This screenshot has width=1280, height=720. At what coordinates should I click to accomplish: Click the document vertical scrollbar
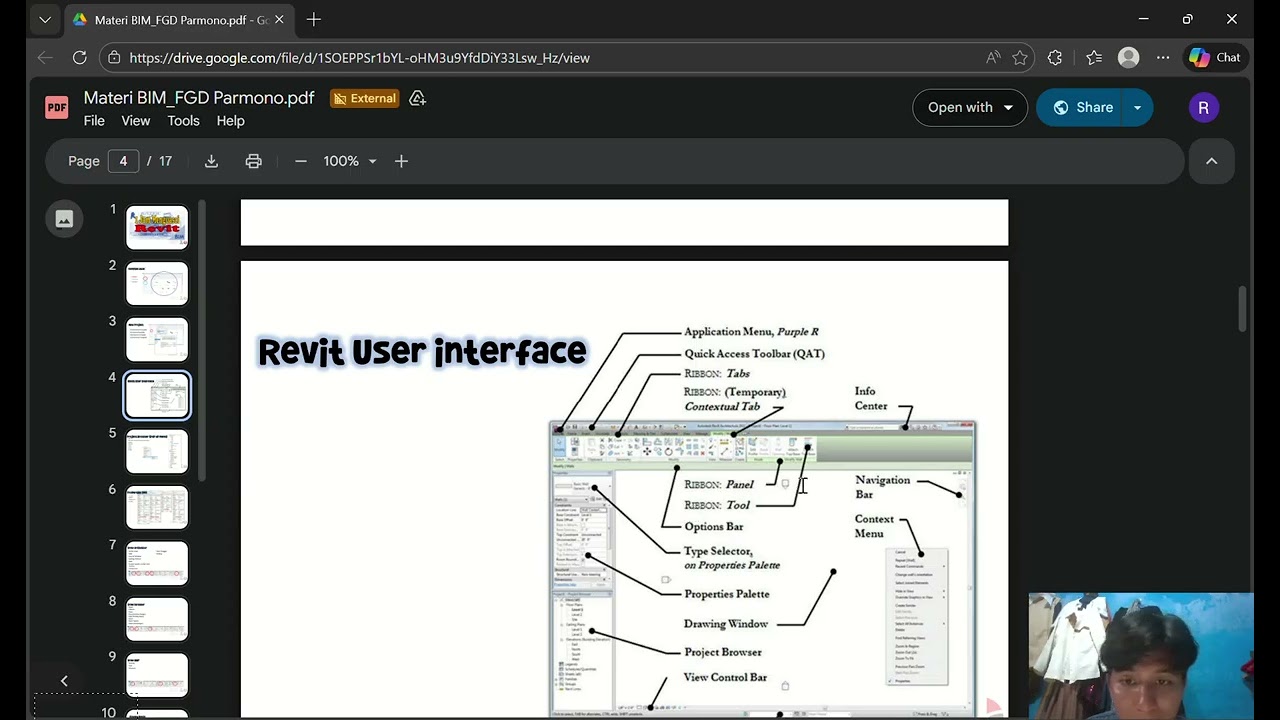point(1243,309)
